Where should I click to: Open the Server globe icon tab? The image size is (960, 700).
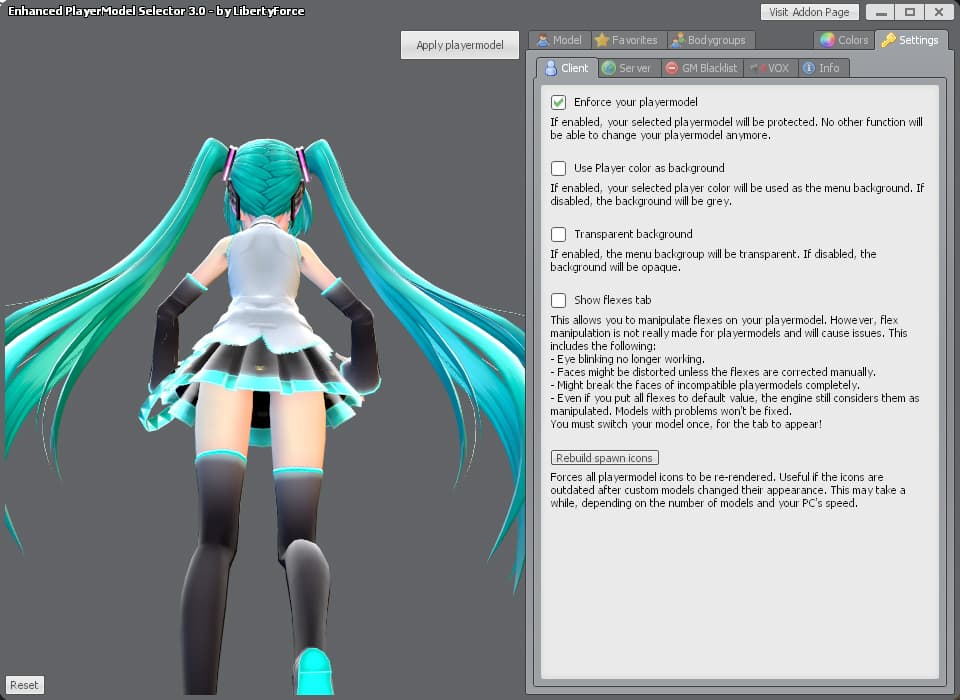coord(609,68)
